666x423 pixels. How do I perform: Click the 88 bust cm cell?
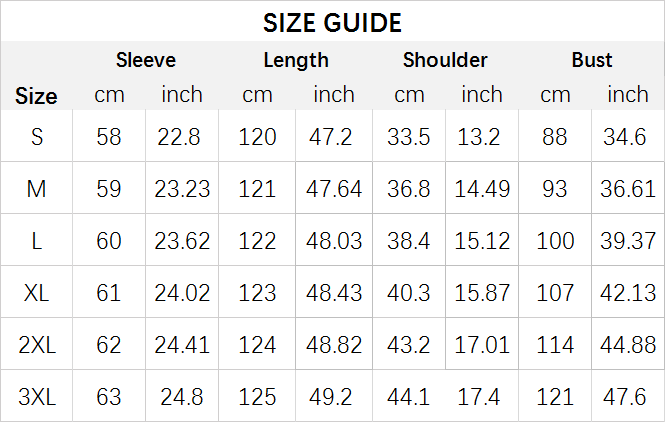tap(555, 137)
